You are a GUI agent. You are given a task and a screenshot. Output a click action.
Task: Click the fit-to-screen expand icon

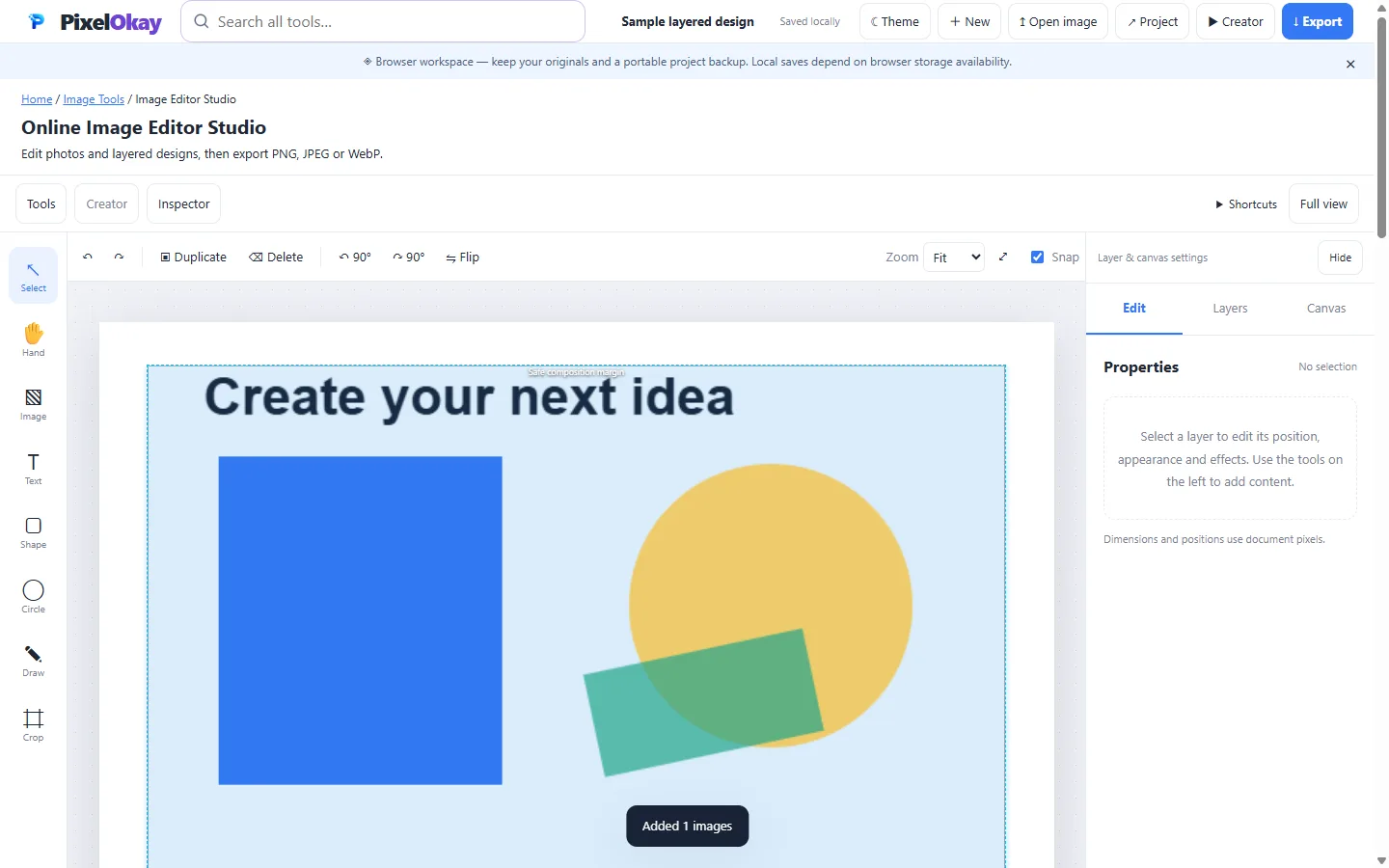coord(1003,258)
